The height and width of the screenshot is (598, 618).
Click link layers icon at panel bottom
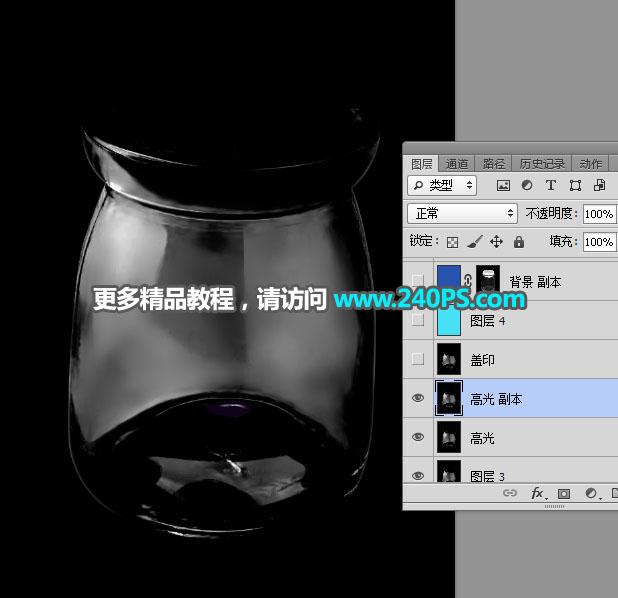pyautogui.click(x=510, y=493)
